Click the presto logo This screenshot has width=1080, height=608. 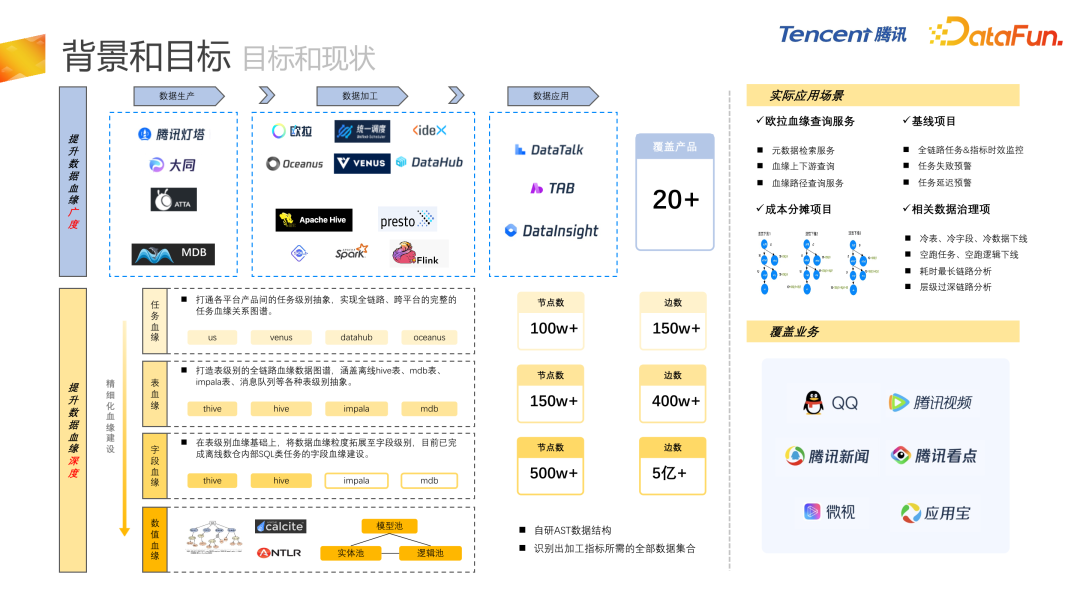[407, 220]
